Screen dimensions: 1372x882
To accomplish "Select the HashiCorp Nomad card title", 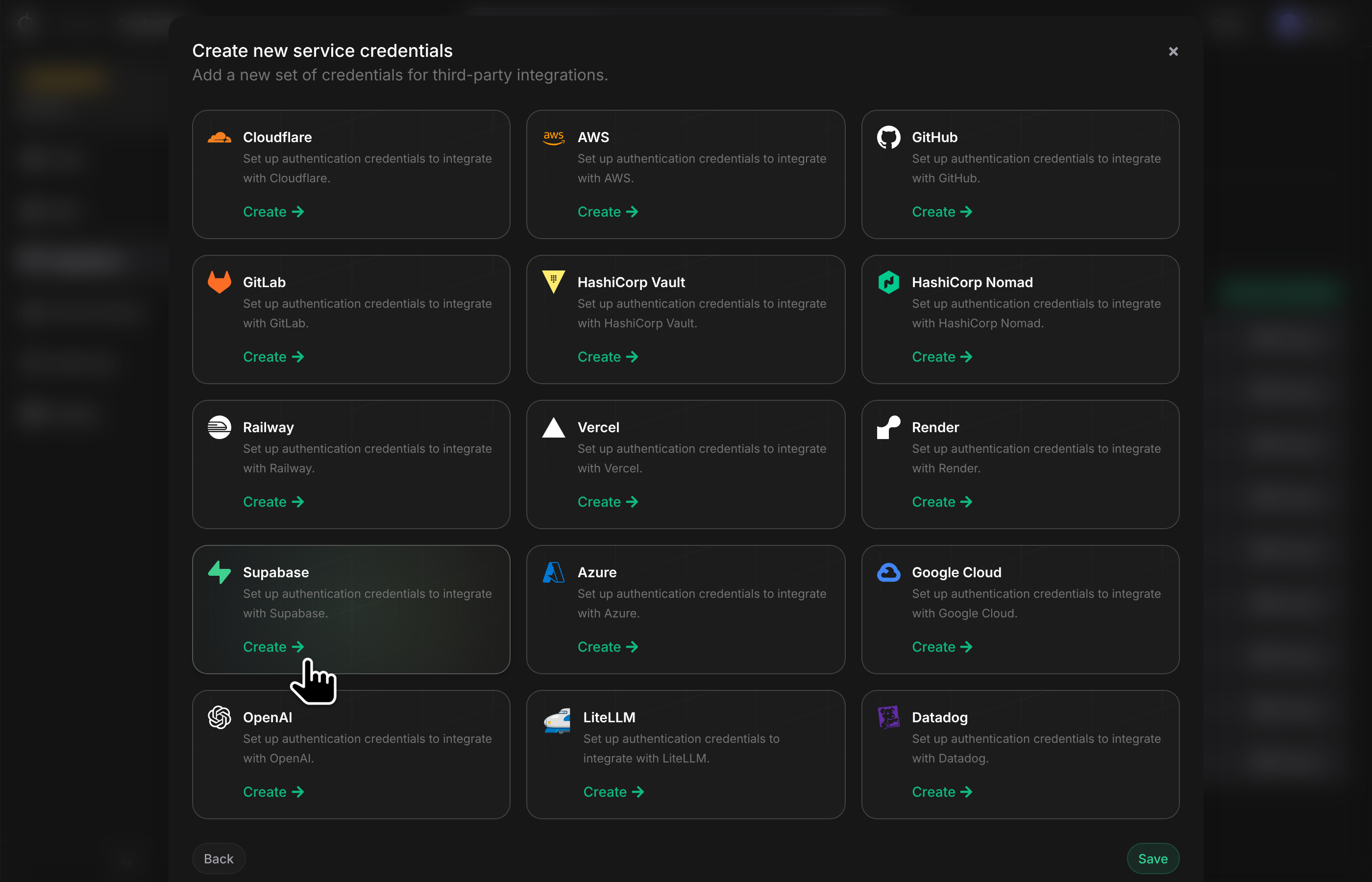I will [972, 282].
